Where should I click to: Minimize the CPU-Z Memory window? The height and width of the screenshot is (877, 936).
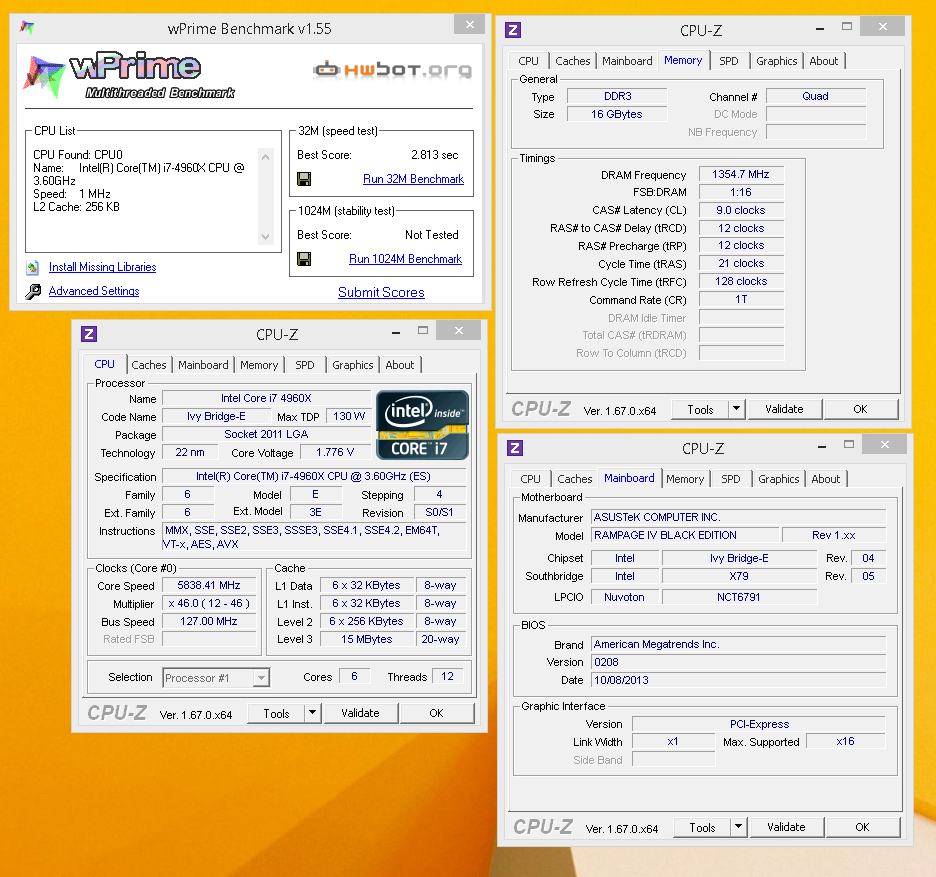[x=820, y=28]
